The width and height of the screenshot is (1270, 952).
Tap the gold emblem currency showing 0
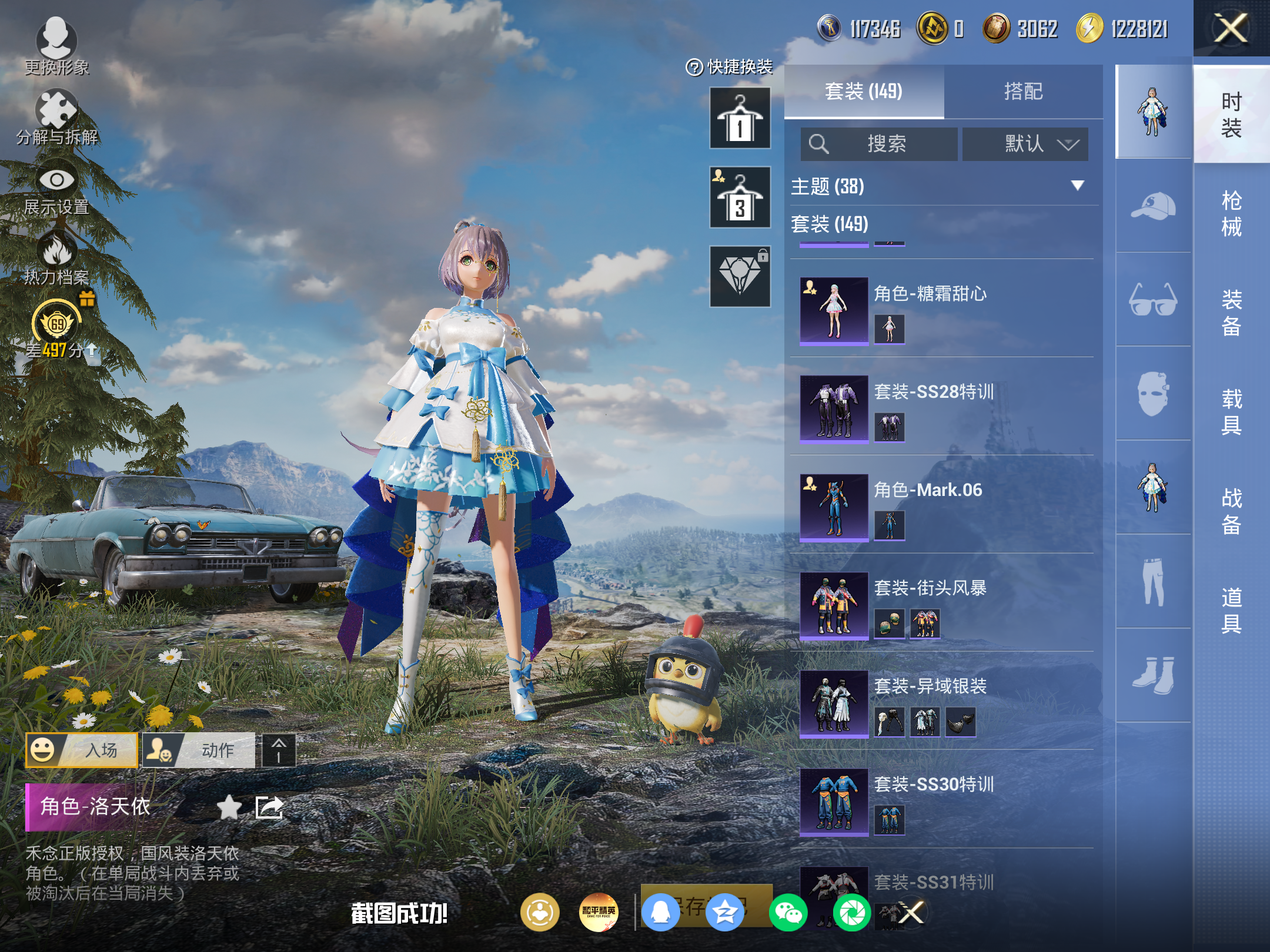point(932,28)
